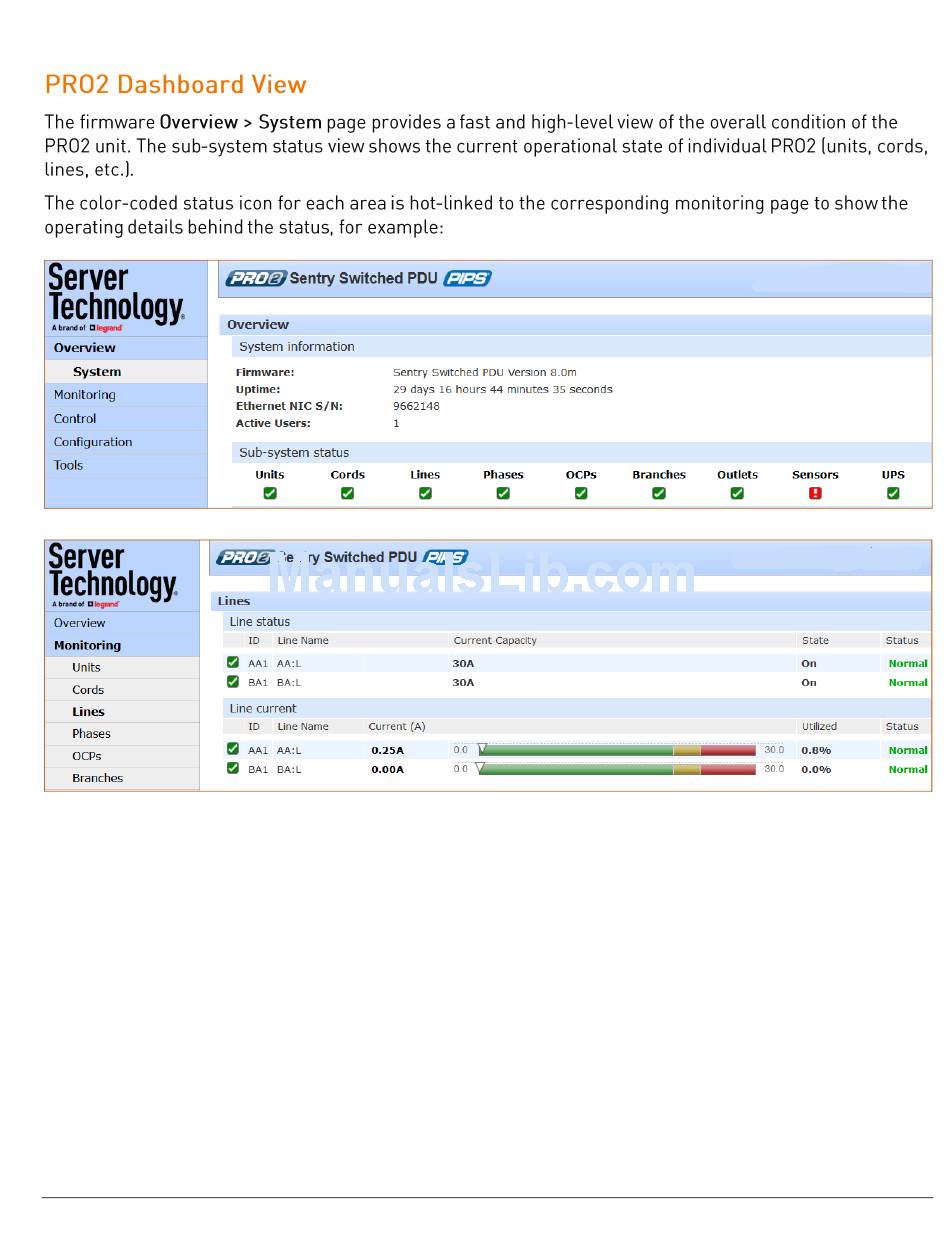Screen dimensions: 950x1254
Task: Click the Branches status check icon
Action: [x=659, y=493]
